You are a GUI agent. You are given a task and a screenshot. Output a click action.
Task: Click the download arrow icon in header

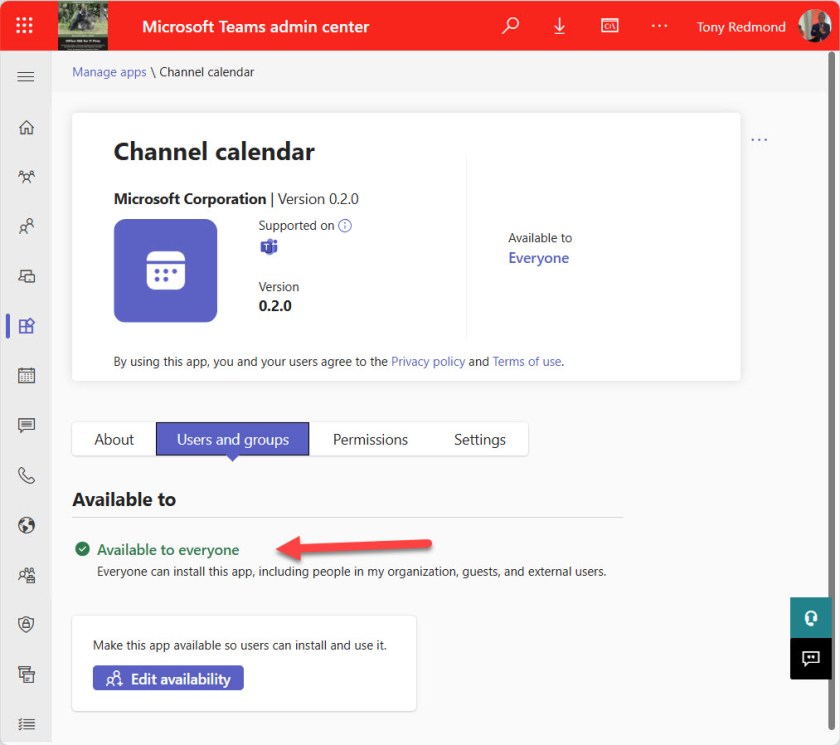pos(559,25)
